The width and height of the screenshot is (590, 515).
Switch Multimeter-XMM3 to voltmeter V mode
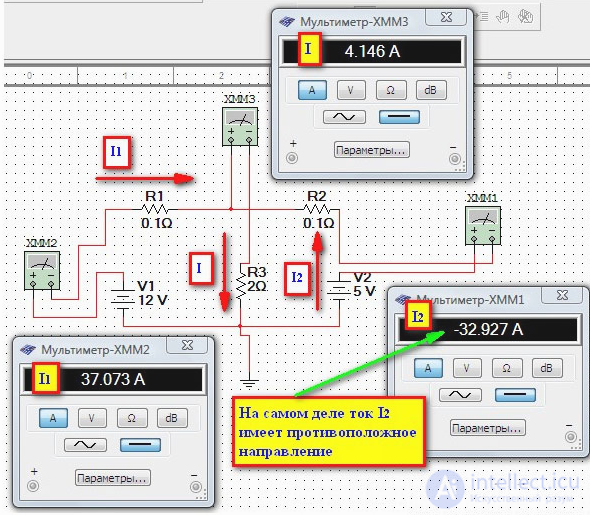coord(351,90)
